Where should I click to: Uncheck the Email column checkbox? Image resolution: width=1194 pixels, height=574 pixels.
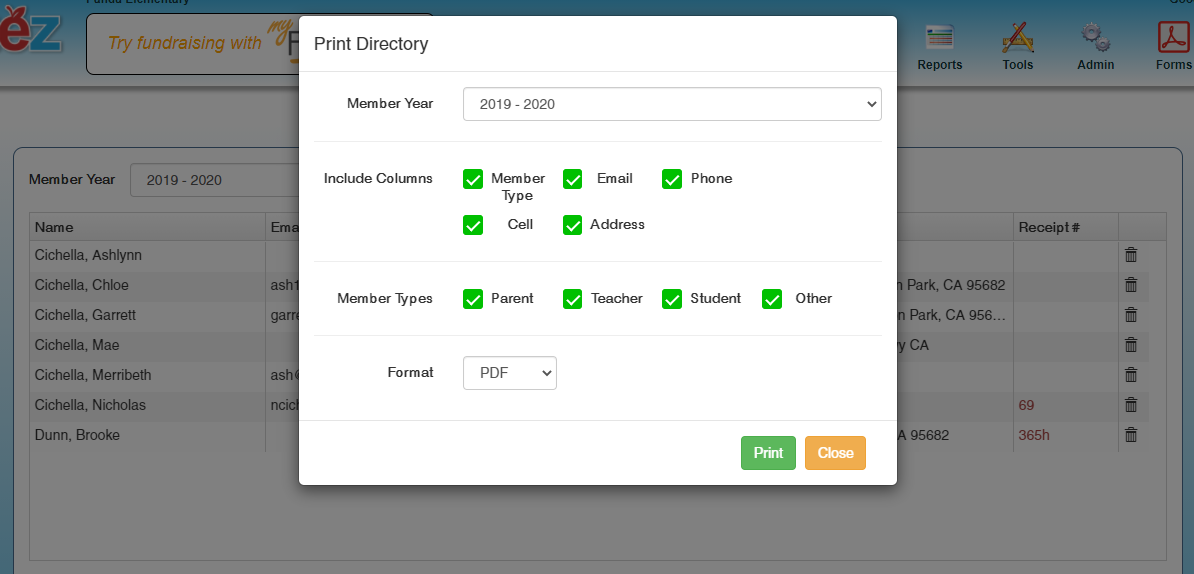pos(572,179)
